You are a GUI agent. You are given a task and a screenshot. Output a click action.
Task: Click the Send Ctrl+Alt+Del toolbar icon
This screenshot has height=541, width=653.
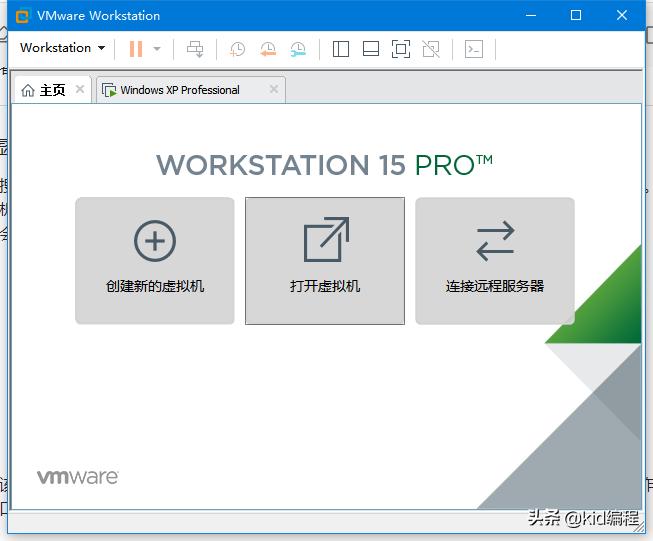pos(195,49)
